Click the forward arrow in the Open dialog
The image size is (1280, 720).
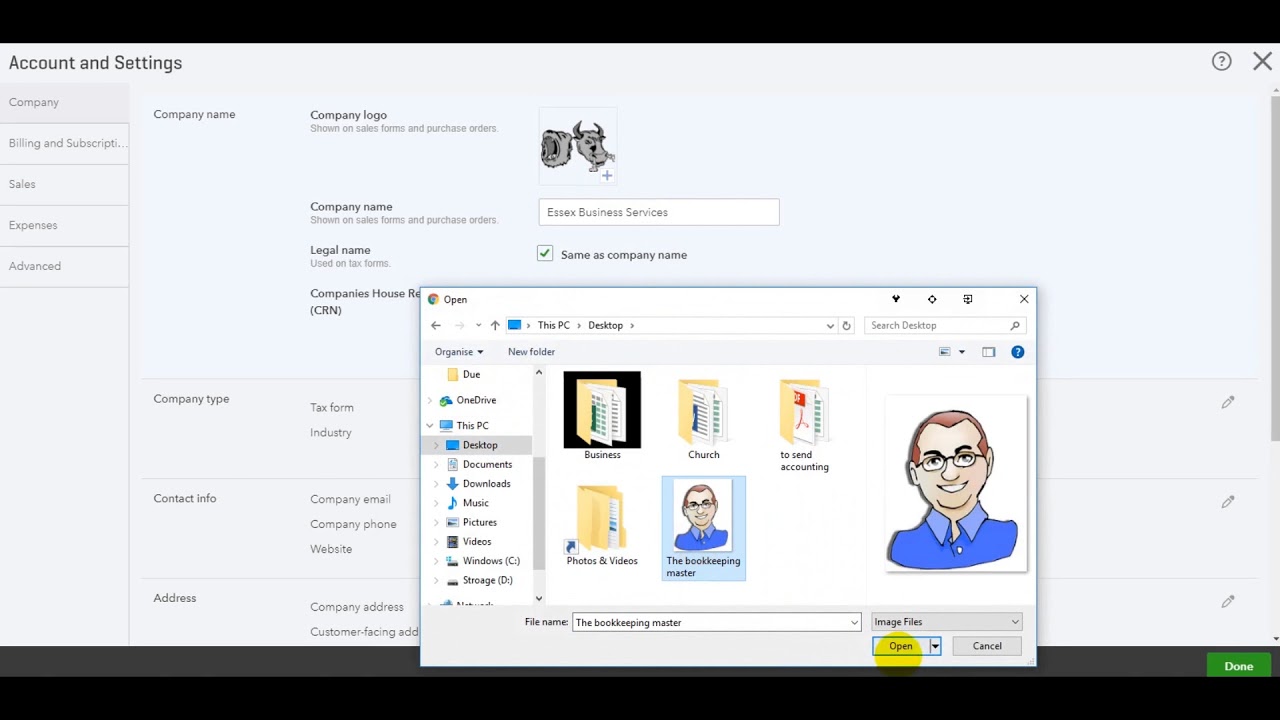pos(460,325)
